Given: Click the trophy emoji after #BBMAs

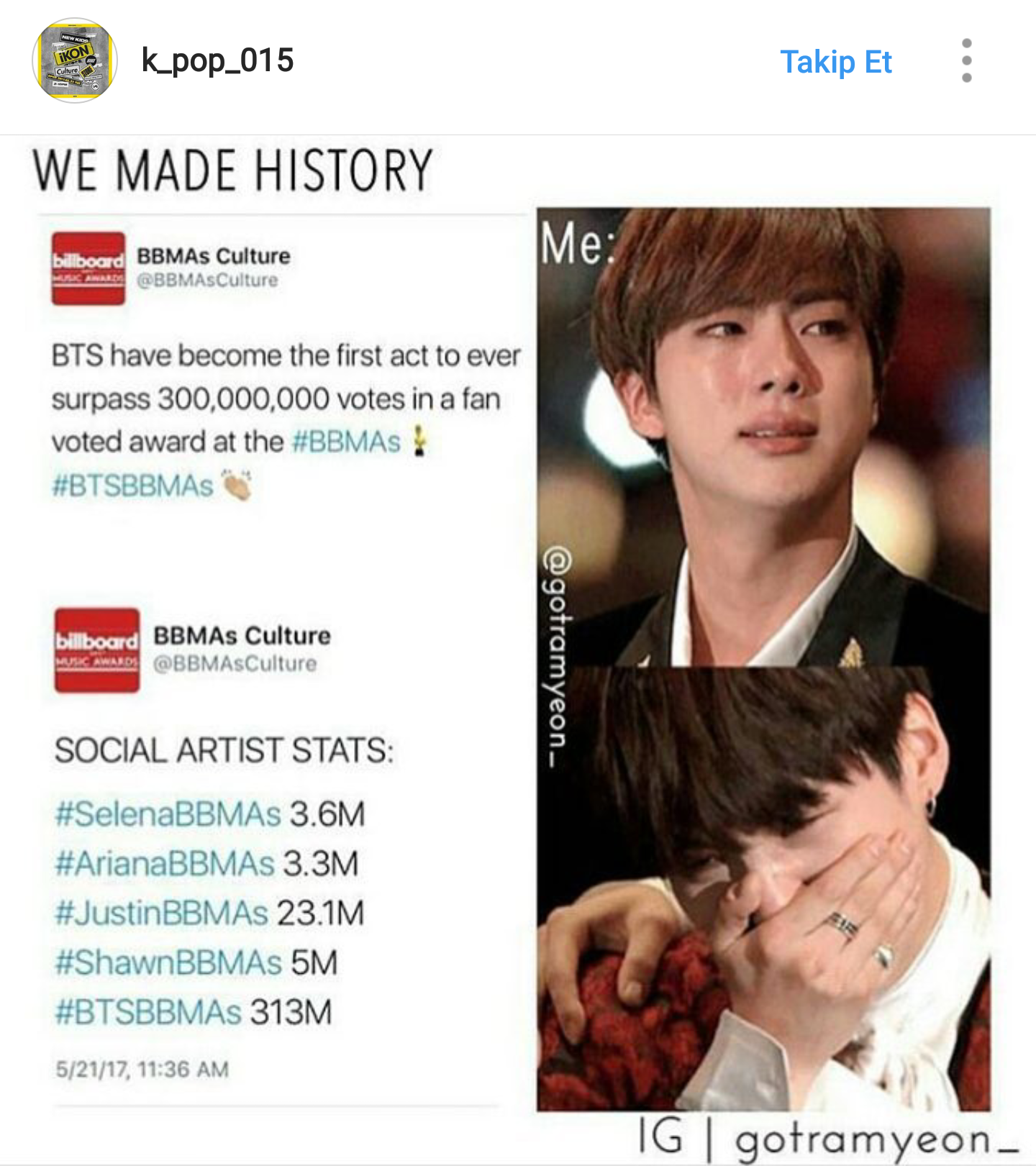Looking at the screenshot, I should [419, 441].
